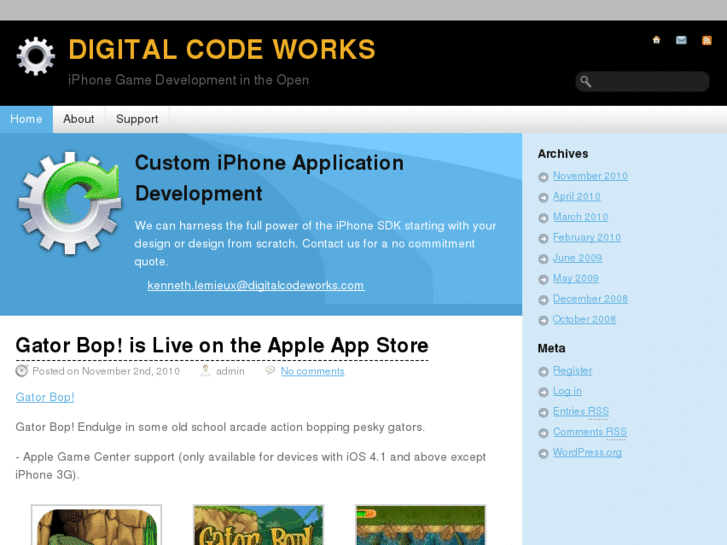Open the RSS feed icon in the header
The height and width of the screenshot is (545, 727).
[707, 40]
